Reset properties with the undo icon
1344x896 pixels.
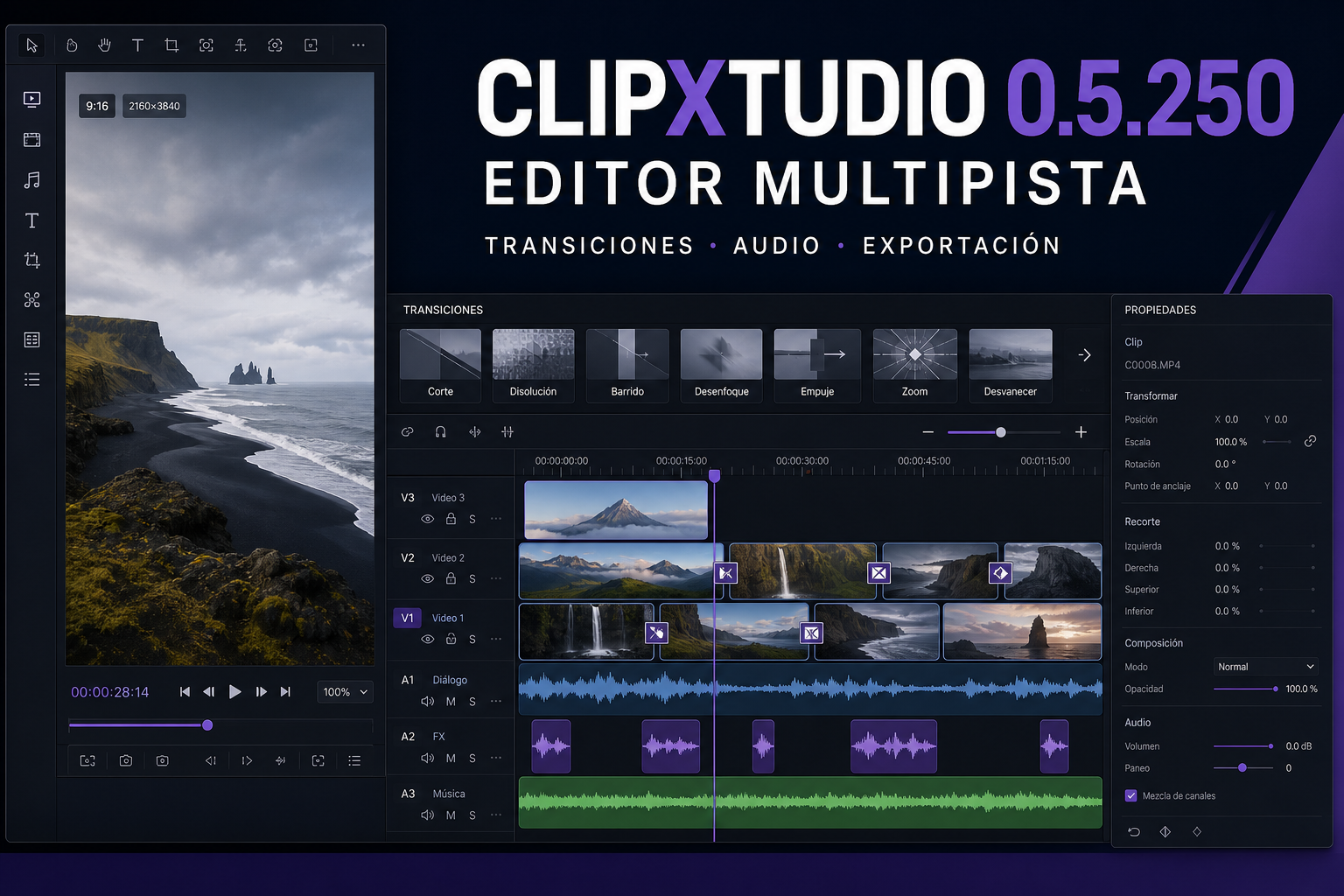[1134, 832]
